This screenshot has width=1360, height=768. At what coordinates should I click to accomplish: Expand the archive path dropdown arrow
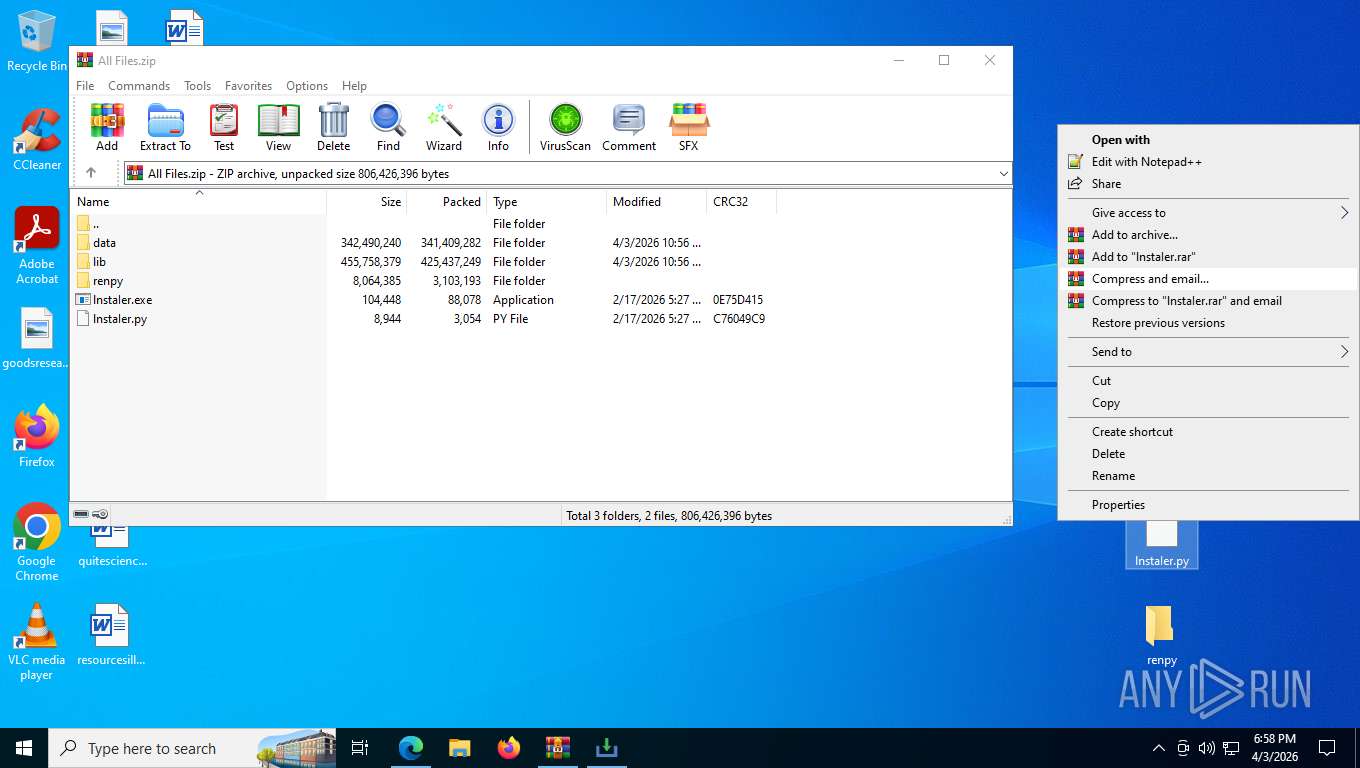pyautogui.click(x=1003, y=174)
